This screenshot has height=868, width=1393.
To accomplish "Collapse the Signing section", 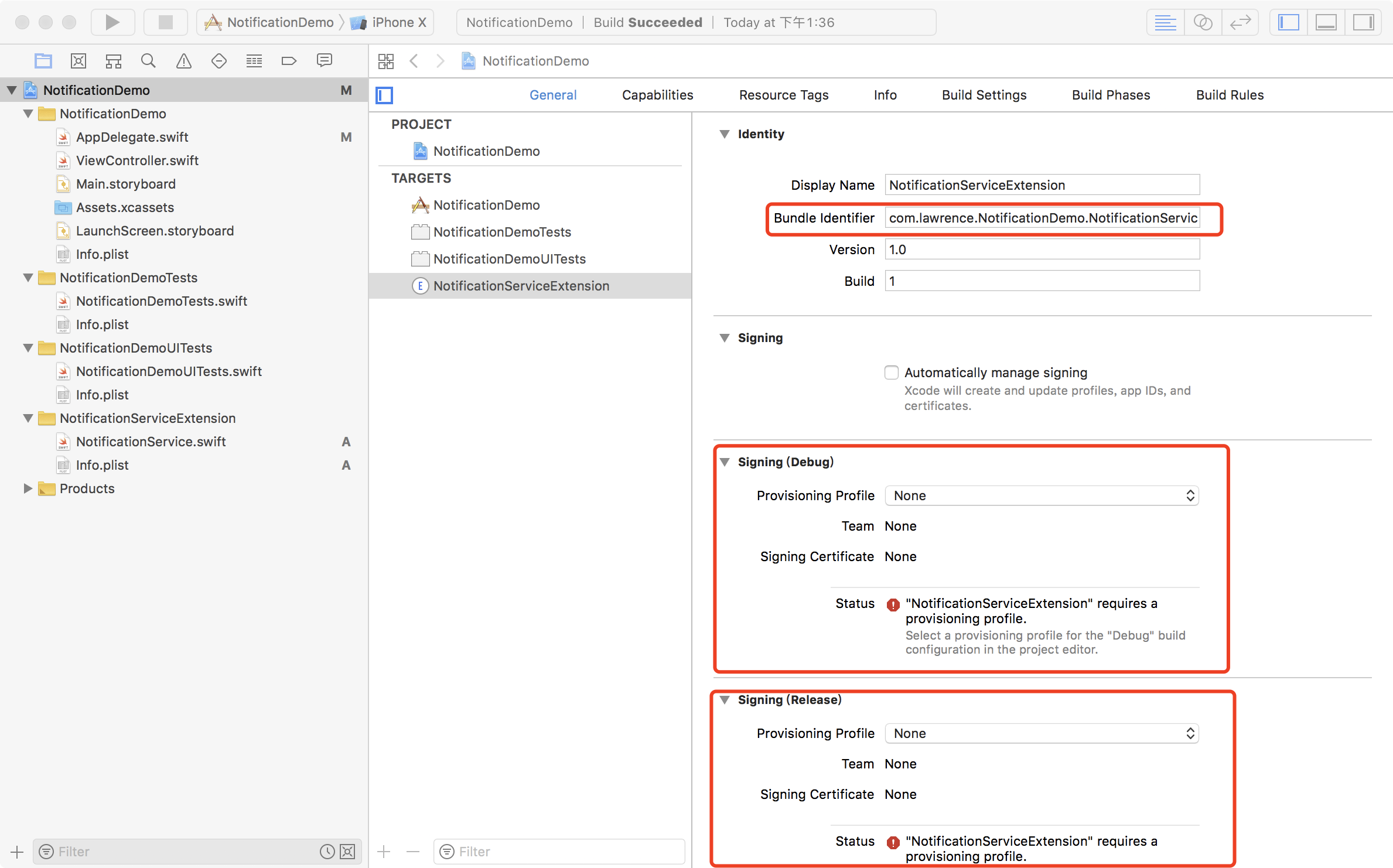I will pos(725,338).
